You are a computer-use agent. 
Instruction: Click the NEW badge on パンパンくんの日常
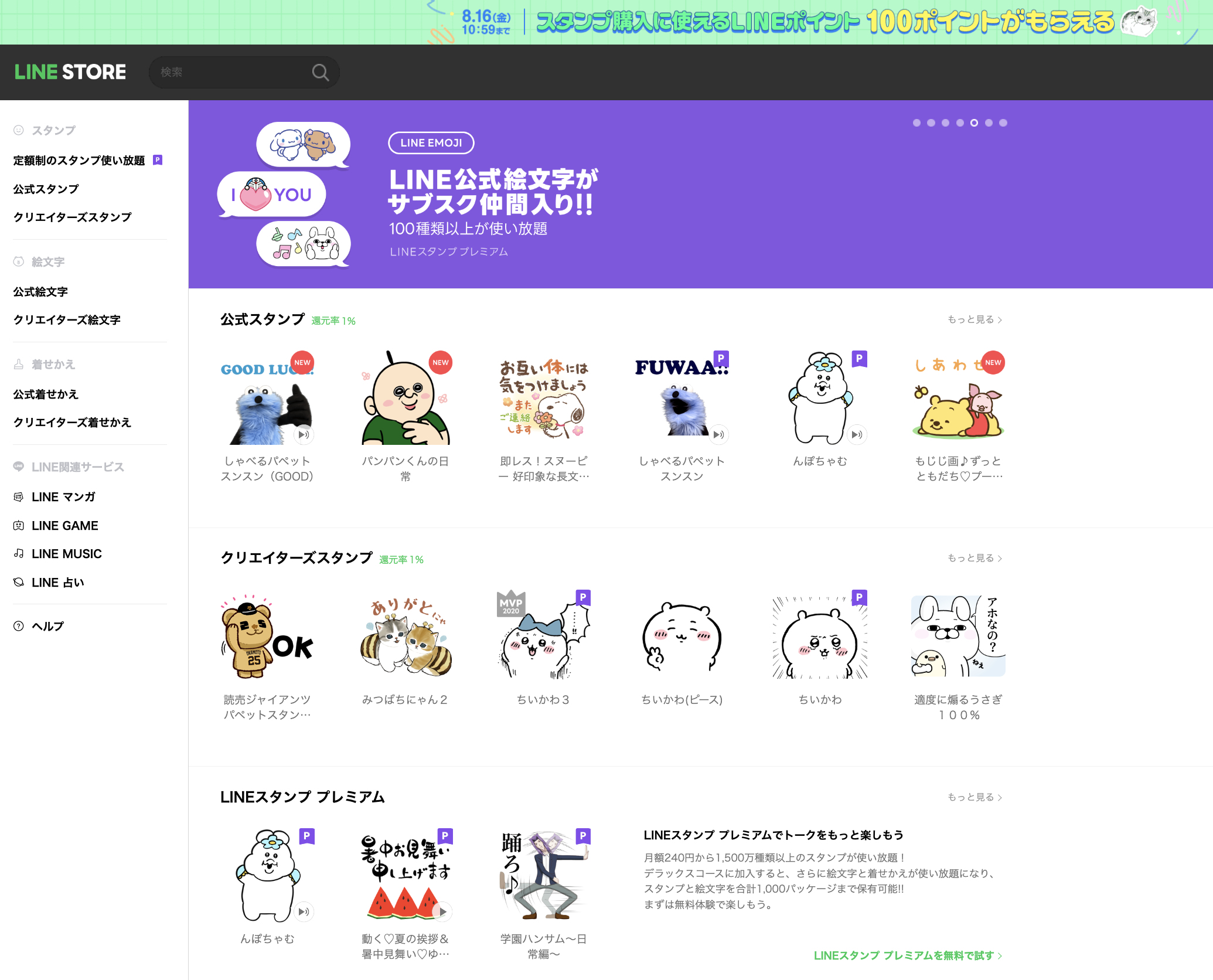click(x=440, y=362)
